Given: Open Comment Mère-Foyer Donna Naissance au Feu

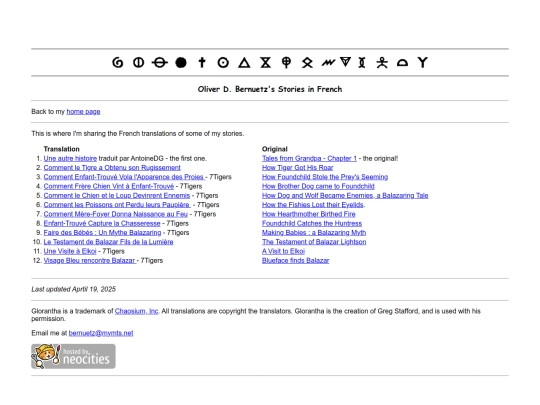Looking at the screenshot, I should click(x=116, y=214).
